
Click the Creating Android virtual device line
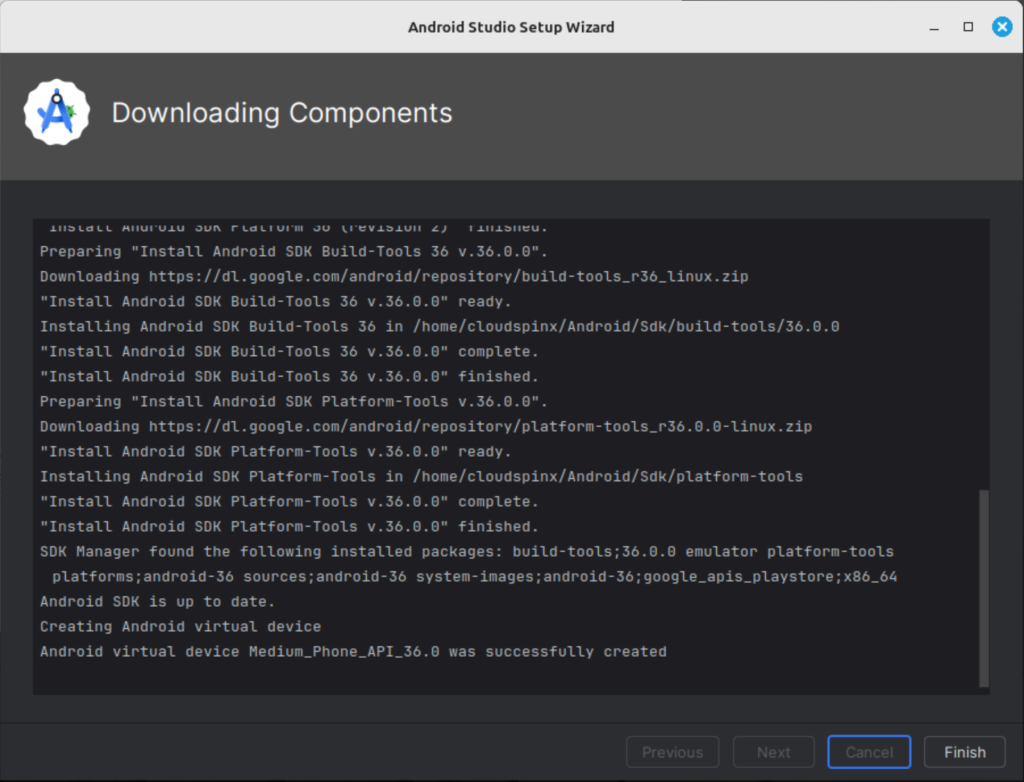[180, 626]
